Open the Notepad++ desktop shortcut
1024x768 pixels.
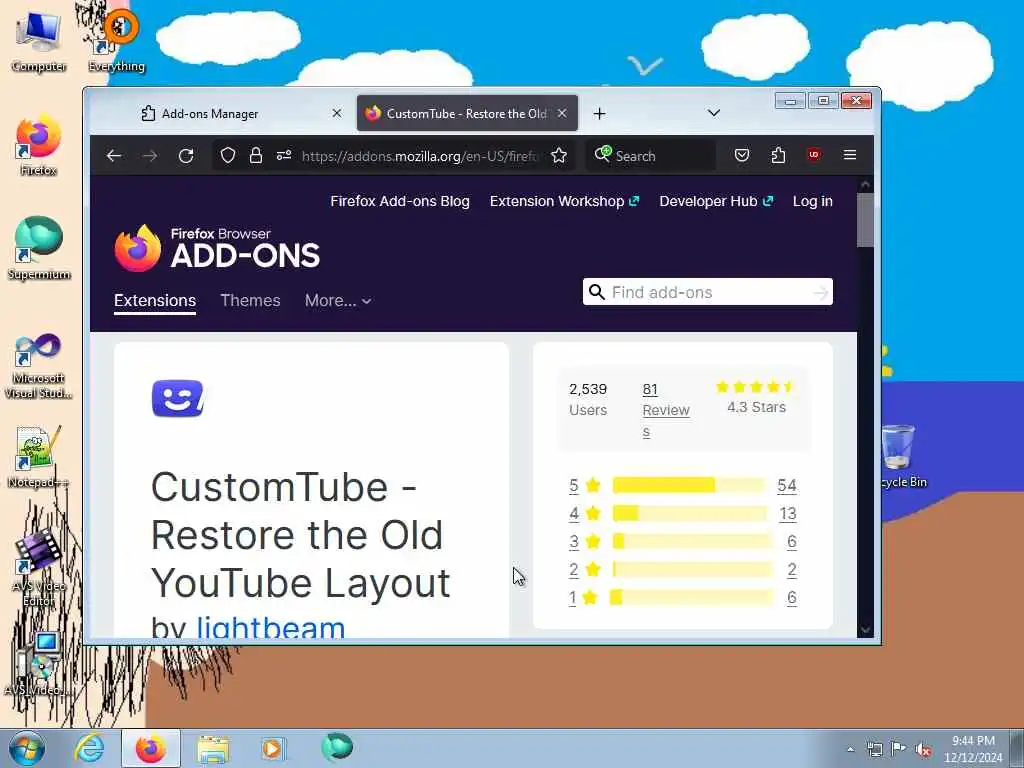[39, 457]
